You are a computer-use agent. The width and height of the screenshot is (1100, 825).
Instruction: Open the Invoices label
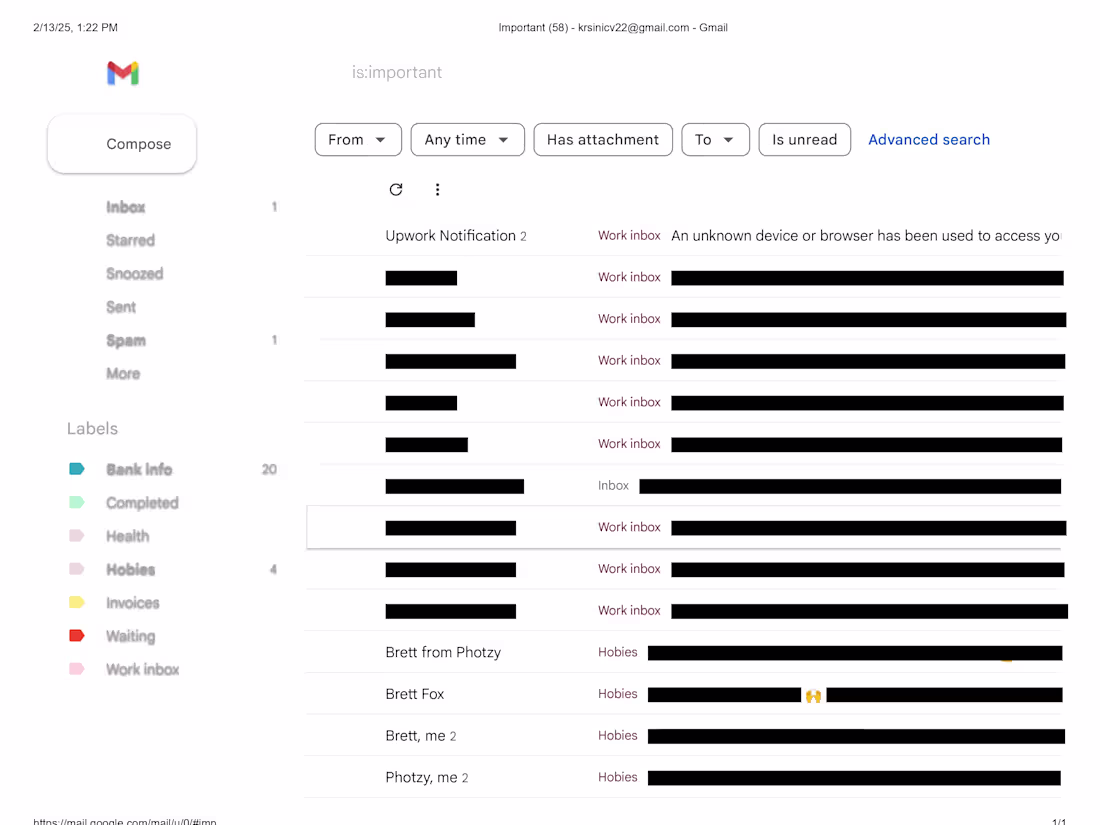[x=133, y=603]
